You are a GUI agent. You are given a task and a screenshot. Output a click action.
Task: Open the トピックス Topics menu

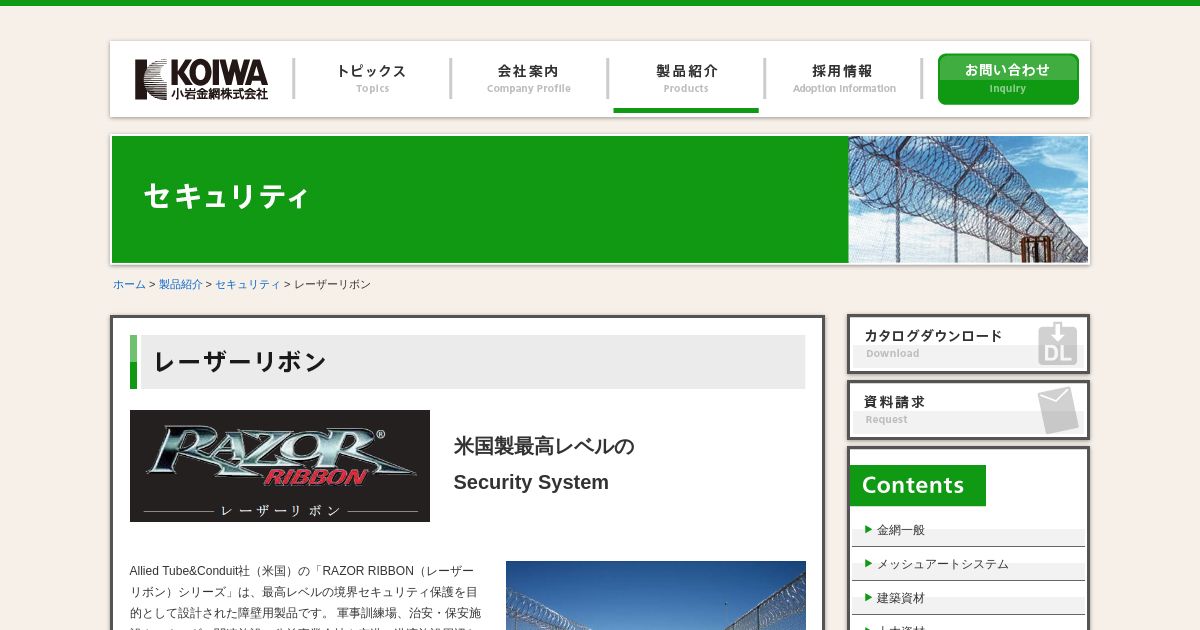(x=371, y=79)
